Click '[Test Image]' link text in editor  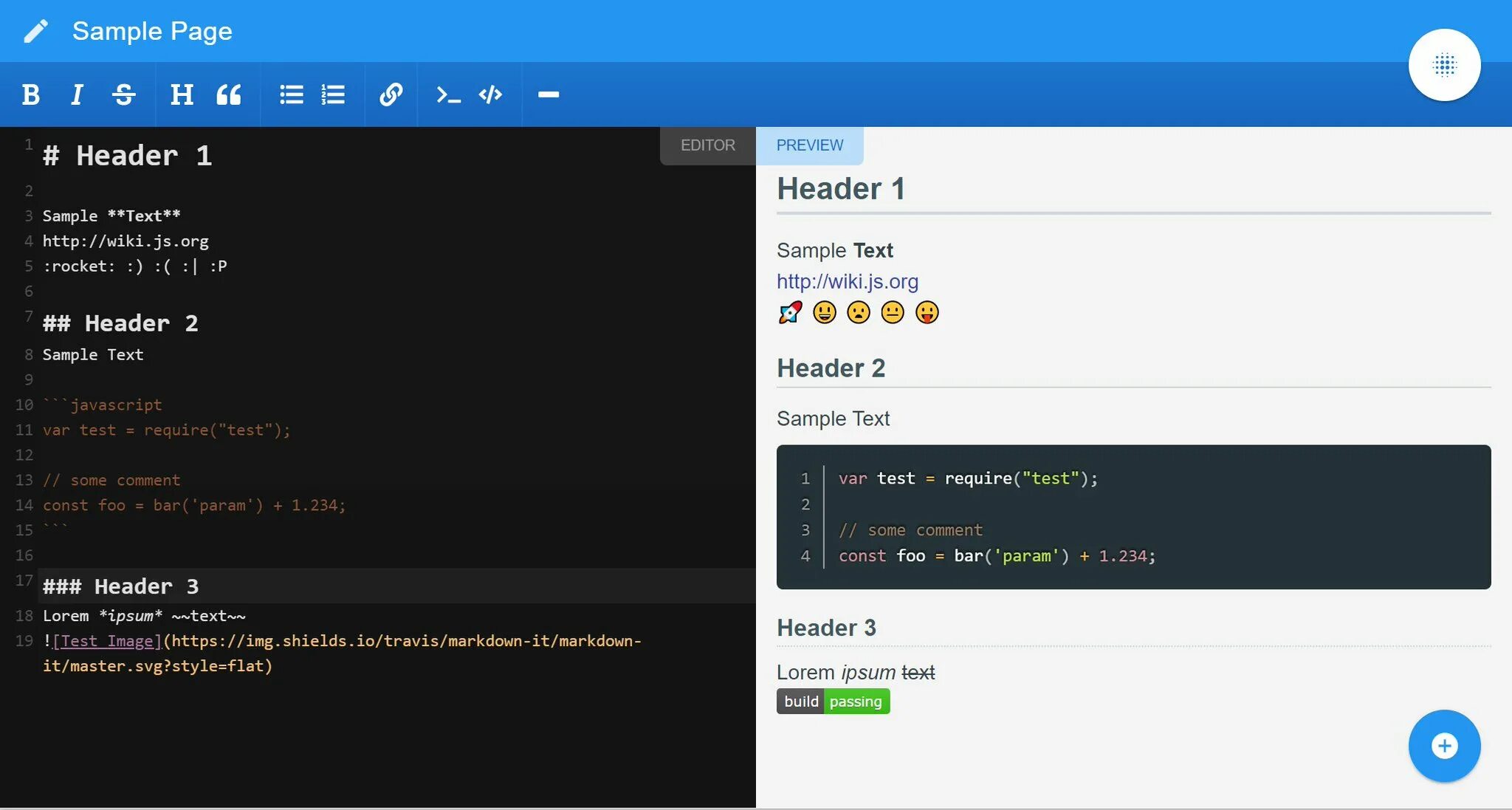point(107,641)
